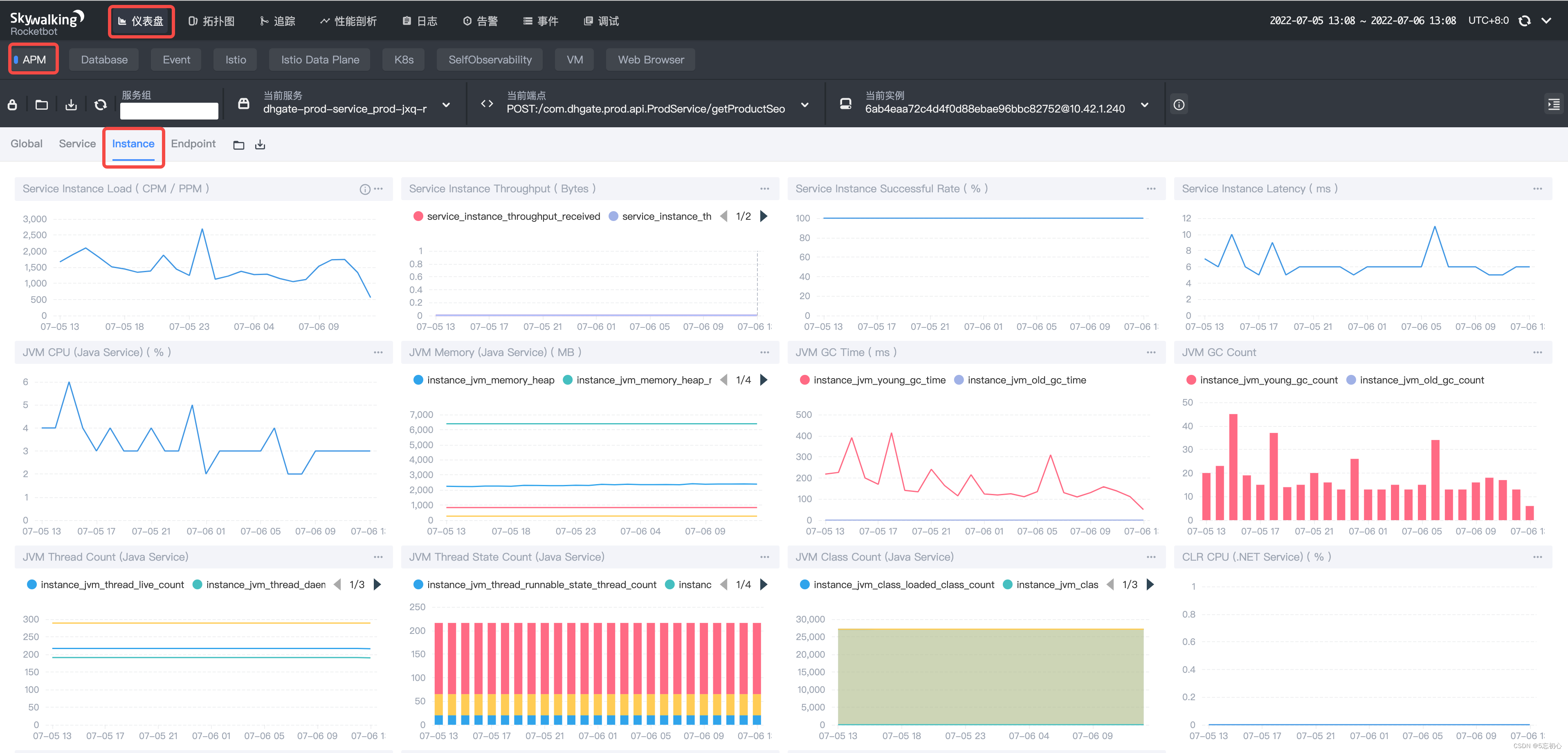Switch to the Endpoint tab

click(x=193, y=144)
